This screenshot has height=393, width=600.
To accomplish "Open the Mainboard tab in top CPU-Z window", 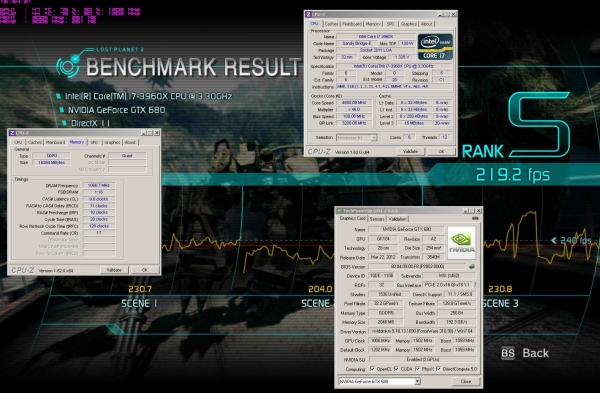I will coord(352,24).
